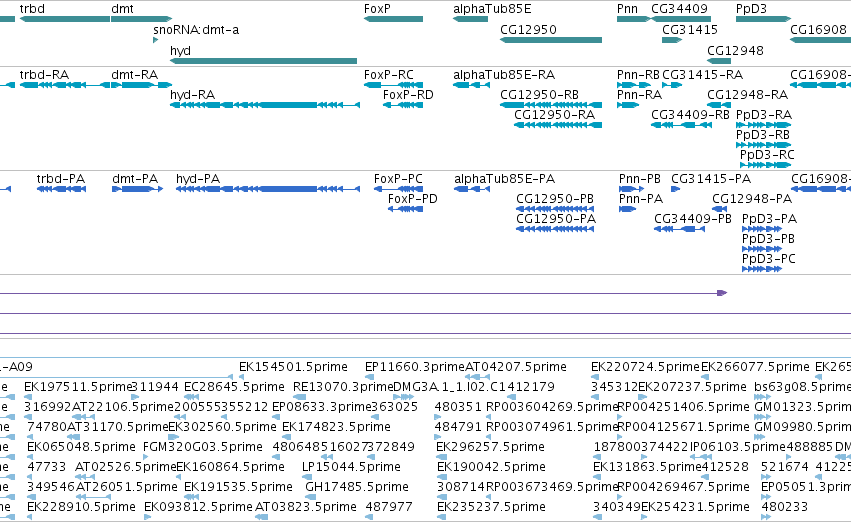Click the EK266077.5prime EST label
The height and width of the screenshot is (522, 851).
pyautogui.click(x=755, y=367)
